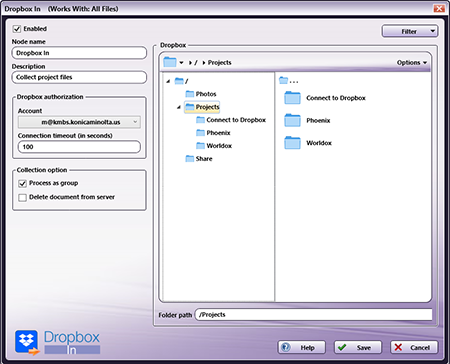Click the Save button
Image resolution: width=450 pixels, height=364 pixels.
click(x=358, y=347)
